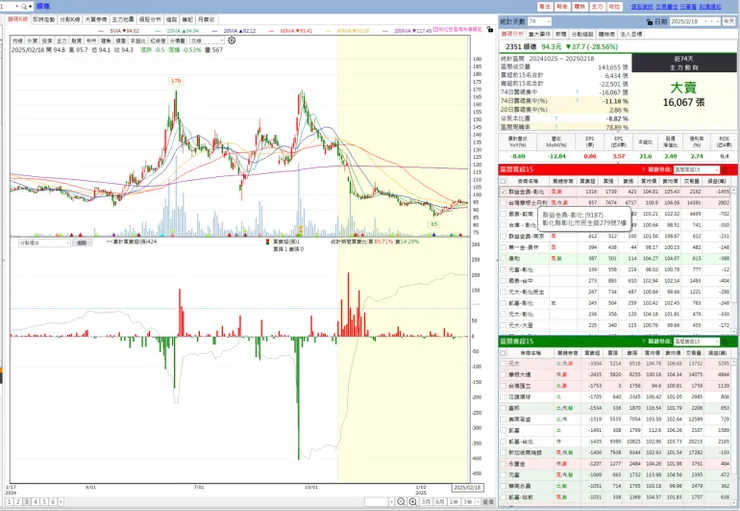Check the box for 元大-大里
The image size is (740, 511).
click(x=503, y=325)
